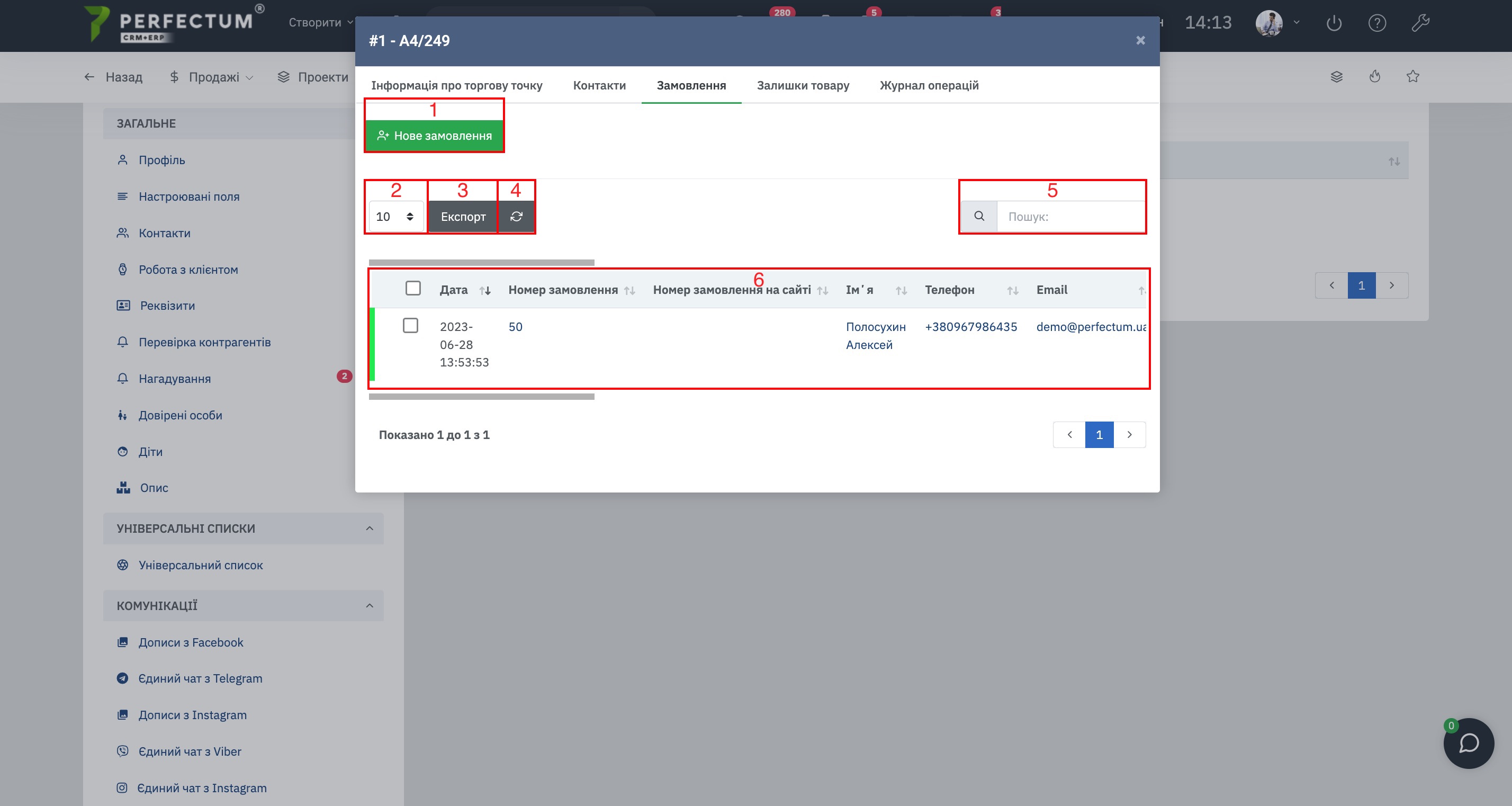Open sidebar Контакти item

164,233
